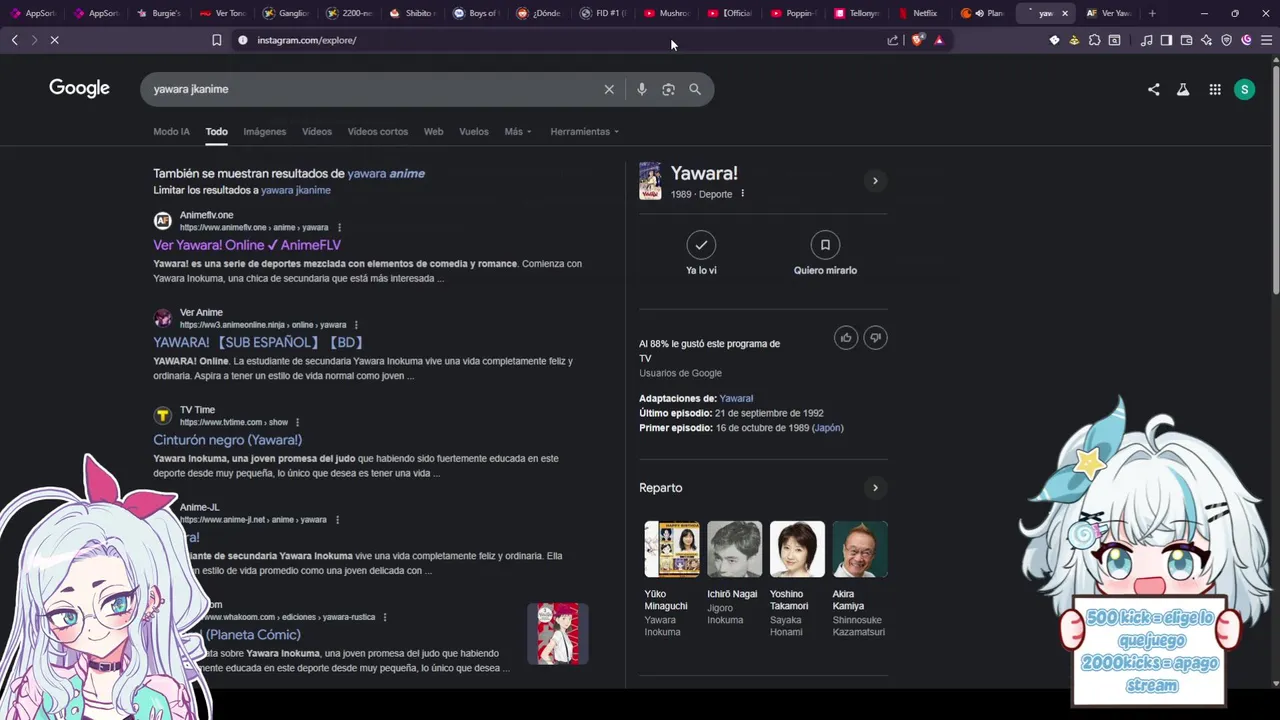Open the Extensions puzzle icon
The width and height of the screenshot is (1280, 720).
(1094, 40)
